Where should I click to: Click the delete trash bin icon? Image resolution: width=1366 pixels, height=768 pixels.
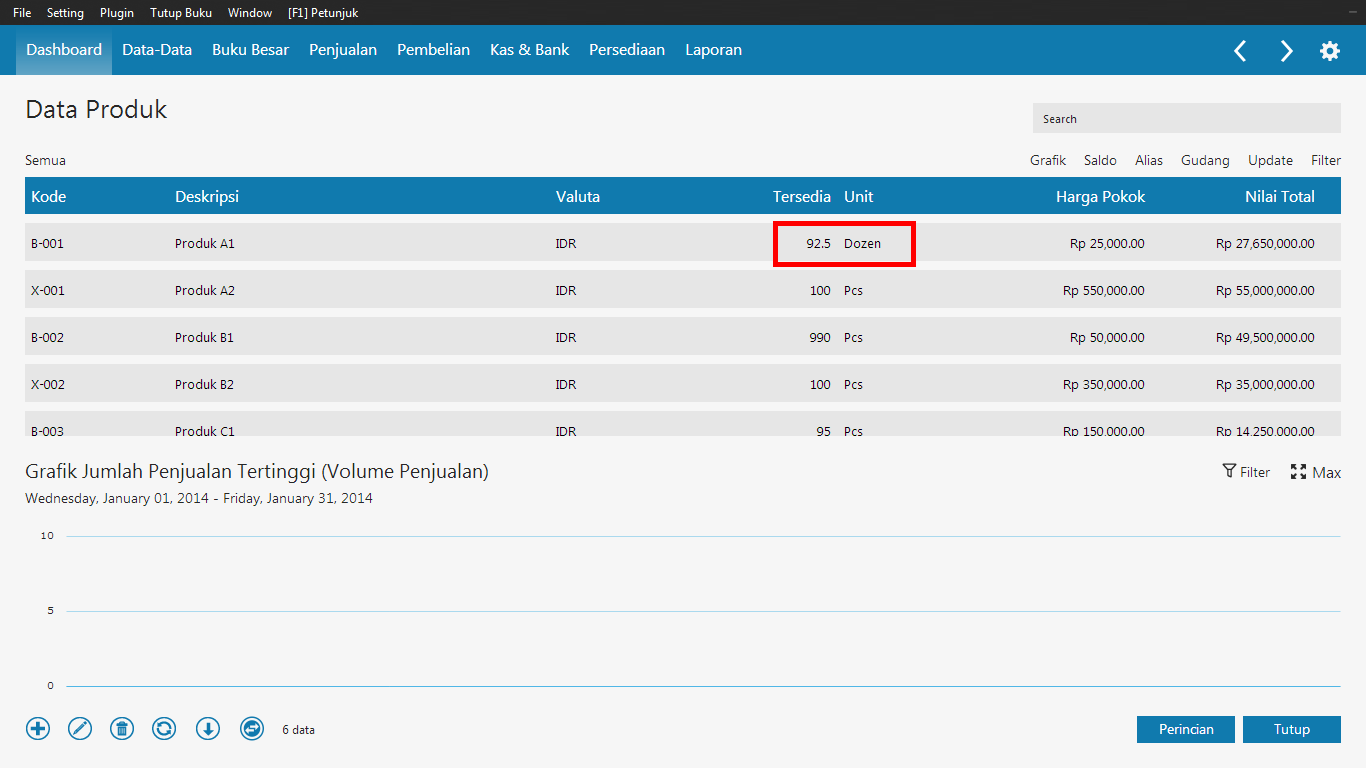click(x=122, y=729)
